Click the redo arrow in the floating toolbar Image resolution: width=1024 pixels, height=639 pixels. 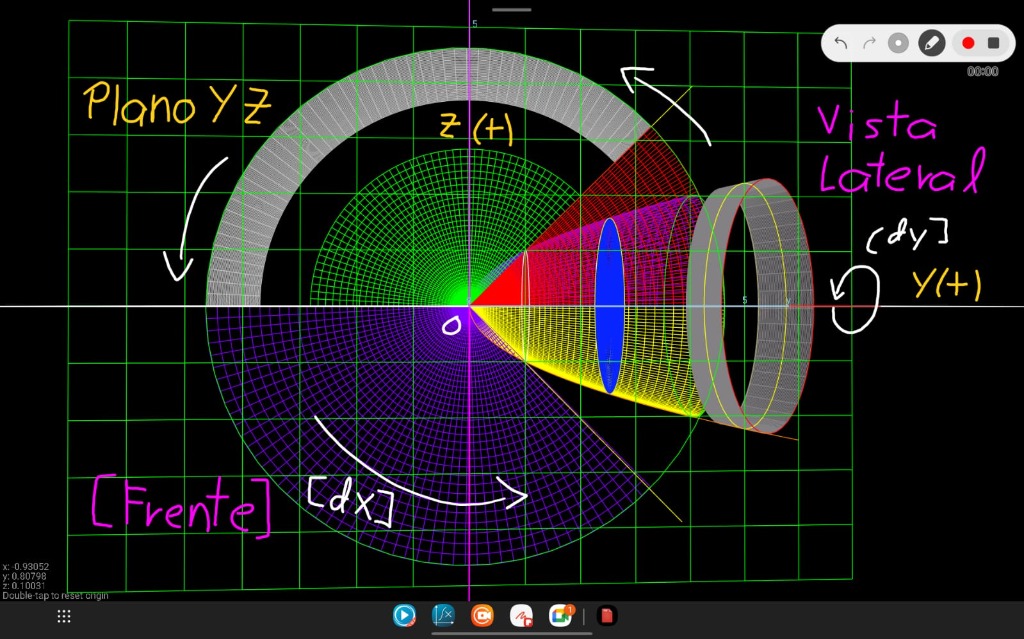pyautogui.click(x=869, y=43)
